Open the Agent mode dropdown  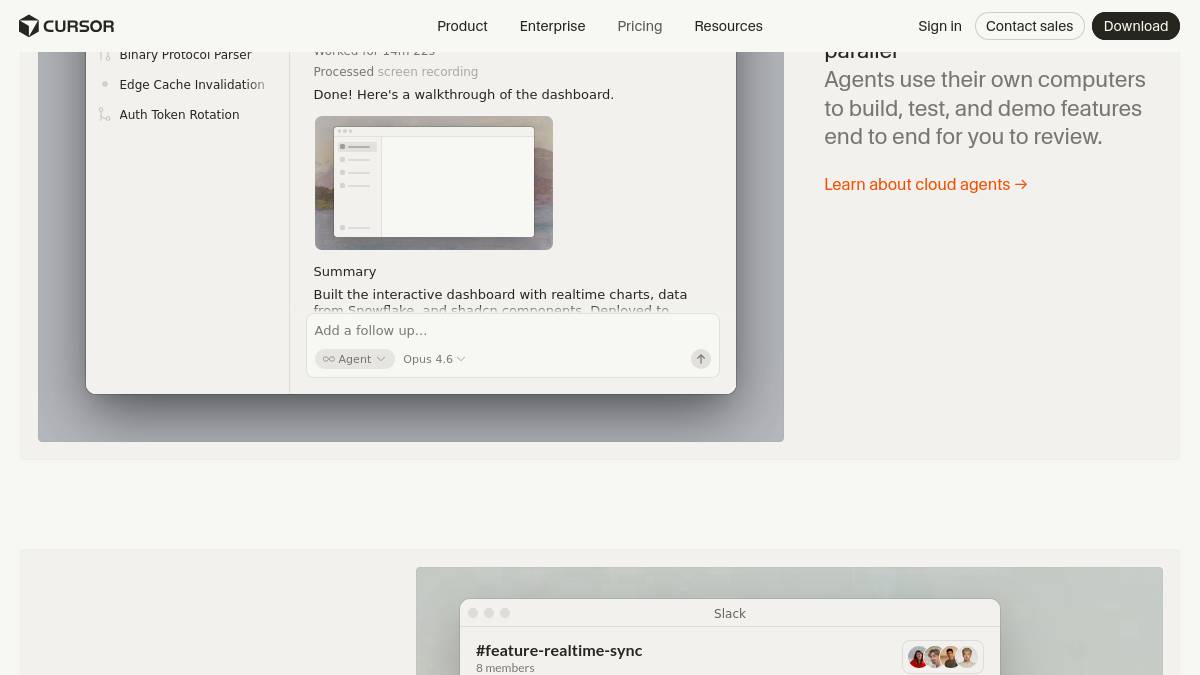355,359
